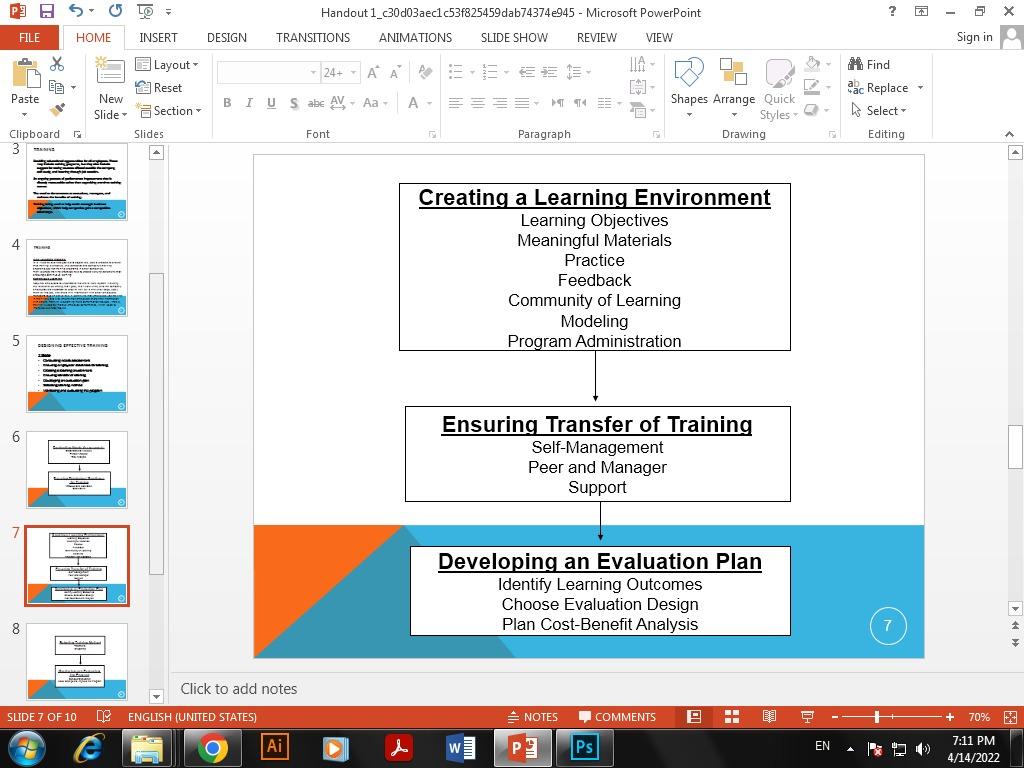Click the Arrange icon in Drawing group
Viewport: 1024px width, 768px height.
click(x=734, y=87)
